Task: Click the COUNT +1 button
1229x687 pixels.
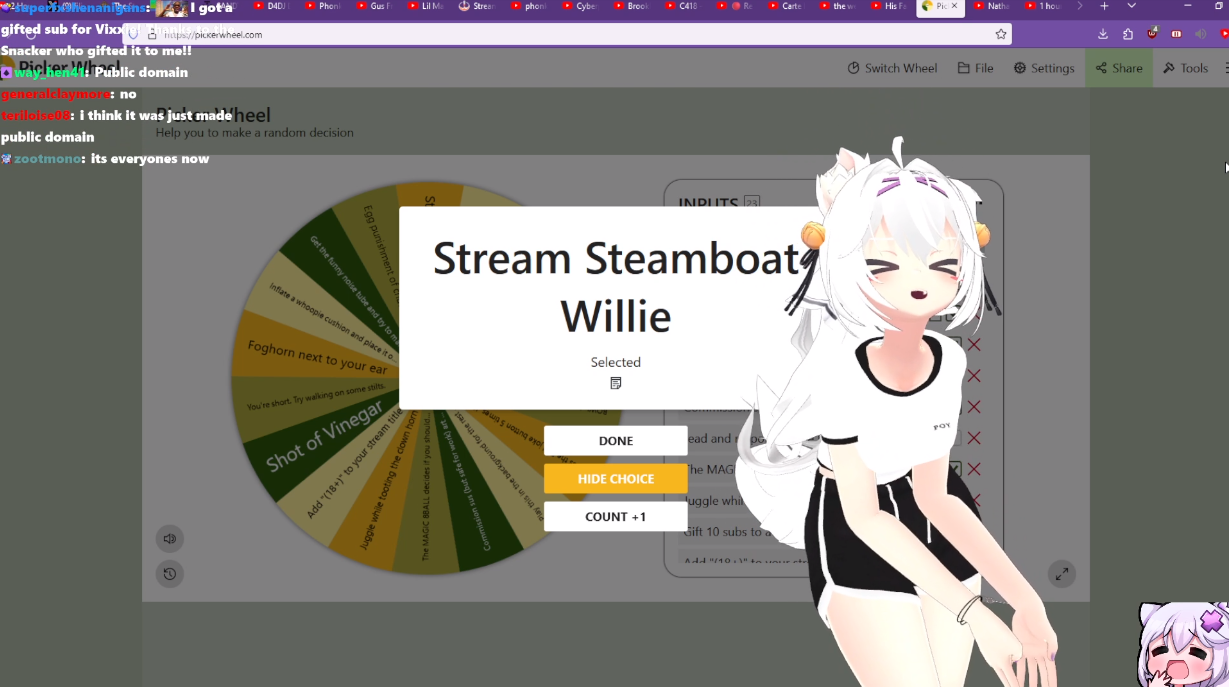Action: tap(615, 517)
